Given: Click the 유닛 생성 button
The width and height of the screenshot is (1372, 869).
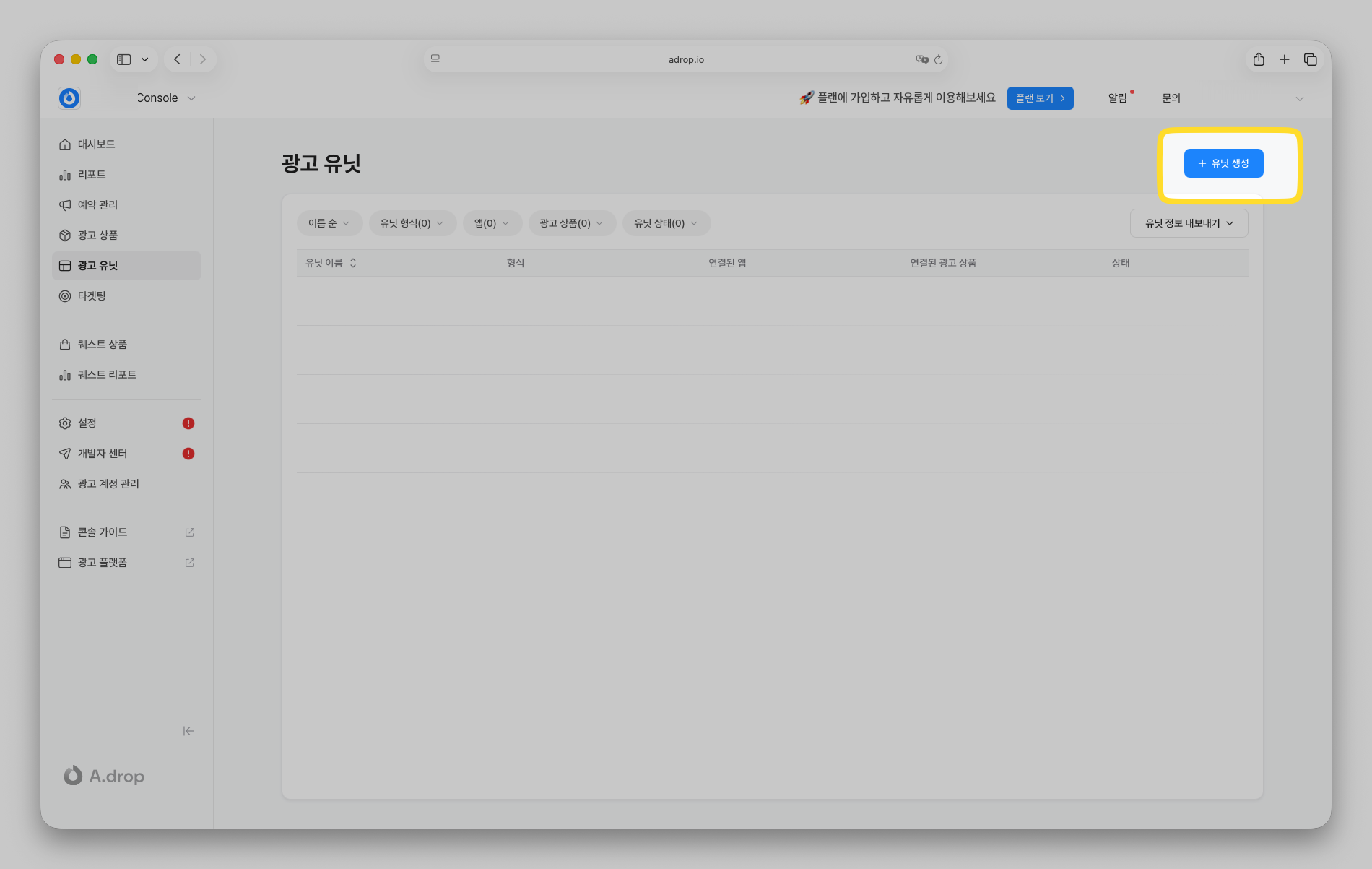Looking at the screenshot, I should click(1223, 163).
